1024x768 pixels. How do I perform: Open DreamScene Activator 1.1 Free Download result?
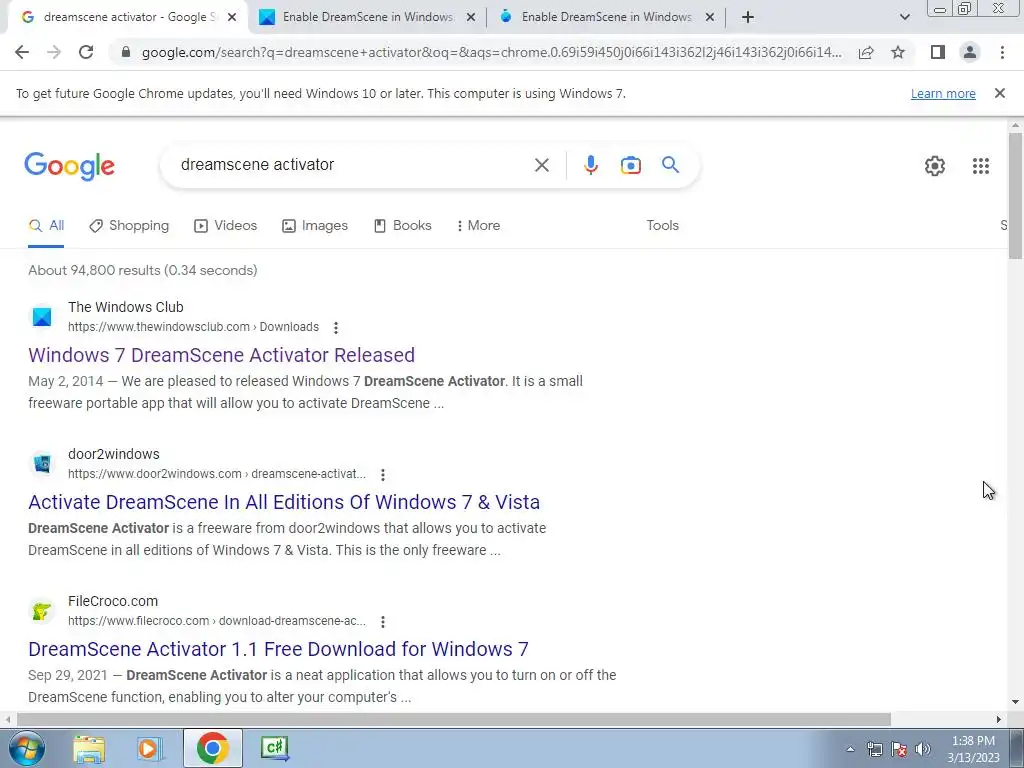pos(278,648)
